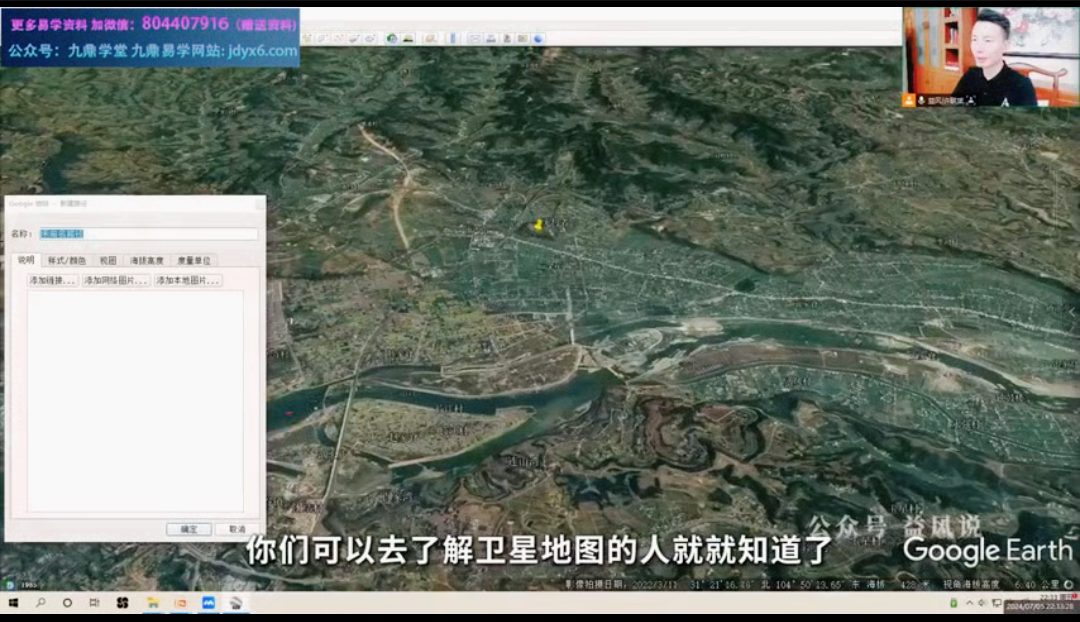
Task: Toggle the sunlight toolbar icon
Action: (408, 38)
